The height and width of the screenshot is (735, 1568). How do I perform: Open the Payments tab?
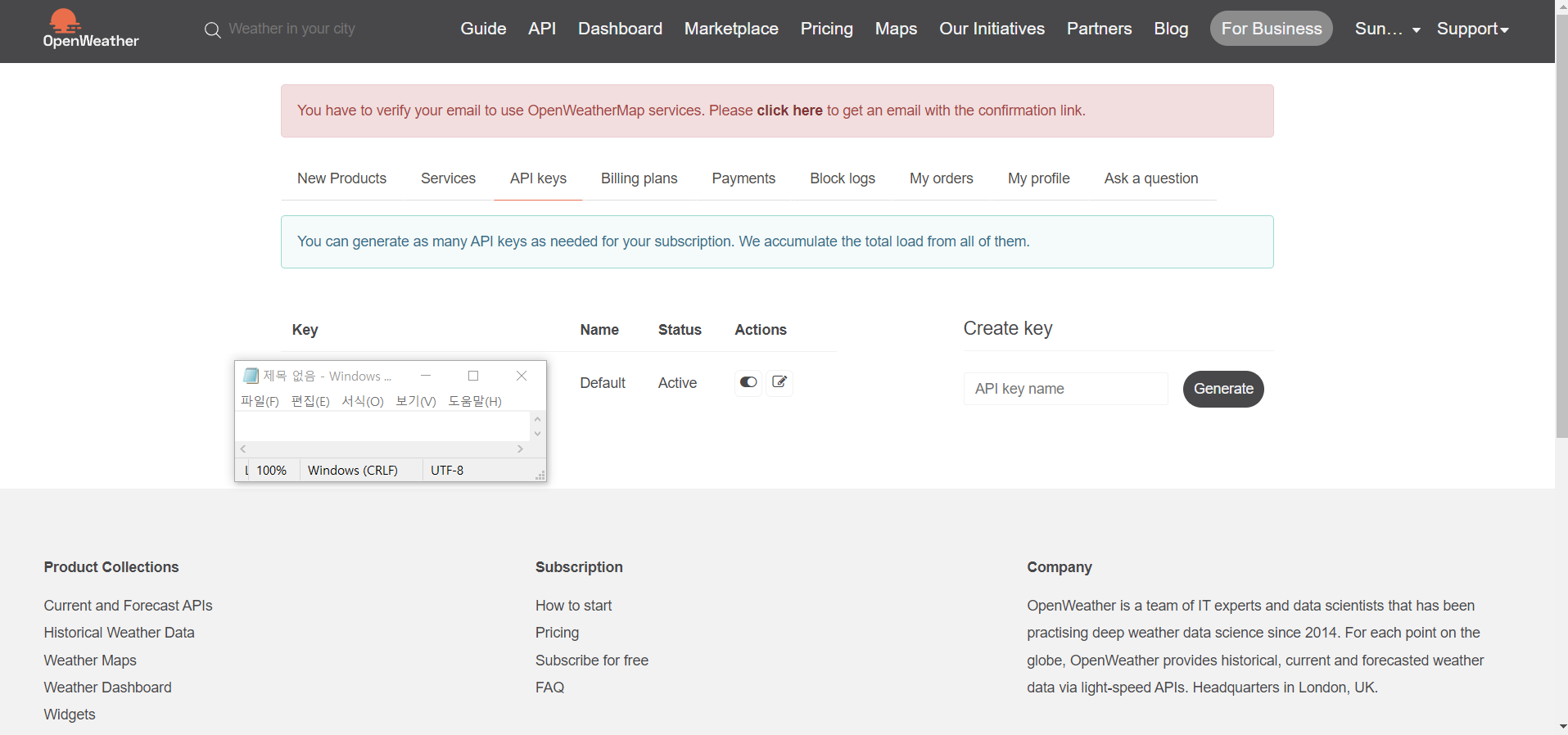(743, 178)
